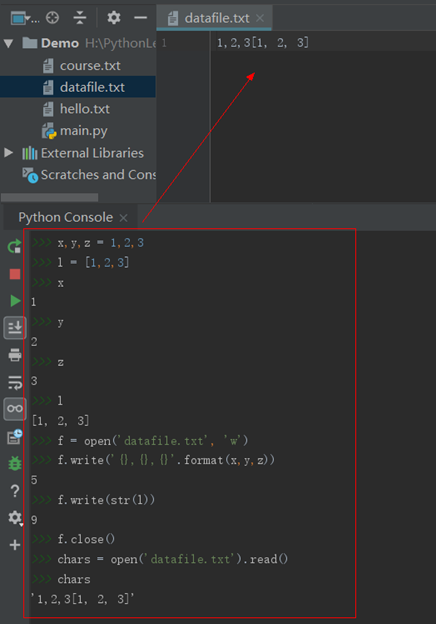Open the console settings gear dropdown
Image resolution: width=436 pixels, height=624 pixels.
tap(15, 518)
